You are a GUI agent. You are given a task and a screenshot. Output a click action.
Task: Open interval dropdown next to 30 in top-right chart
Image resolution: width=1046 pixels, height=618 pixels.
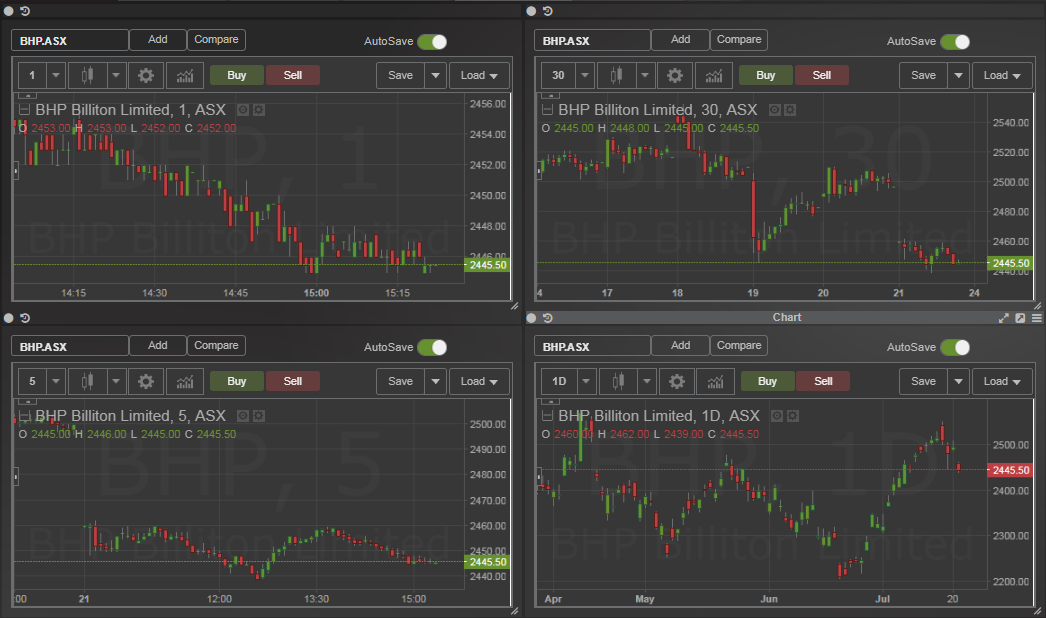[585, 75]
